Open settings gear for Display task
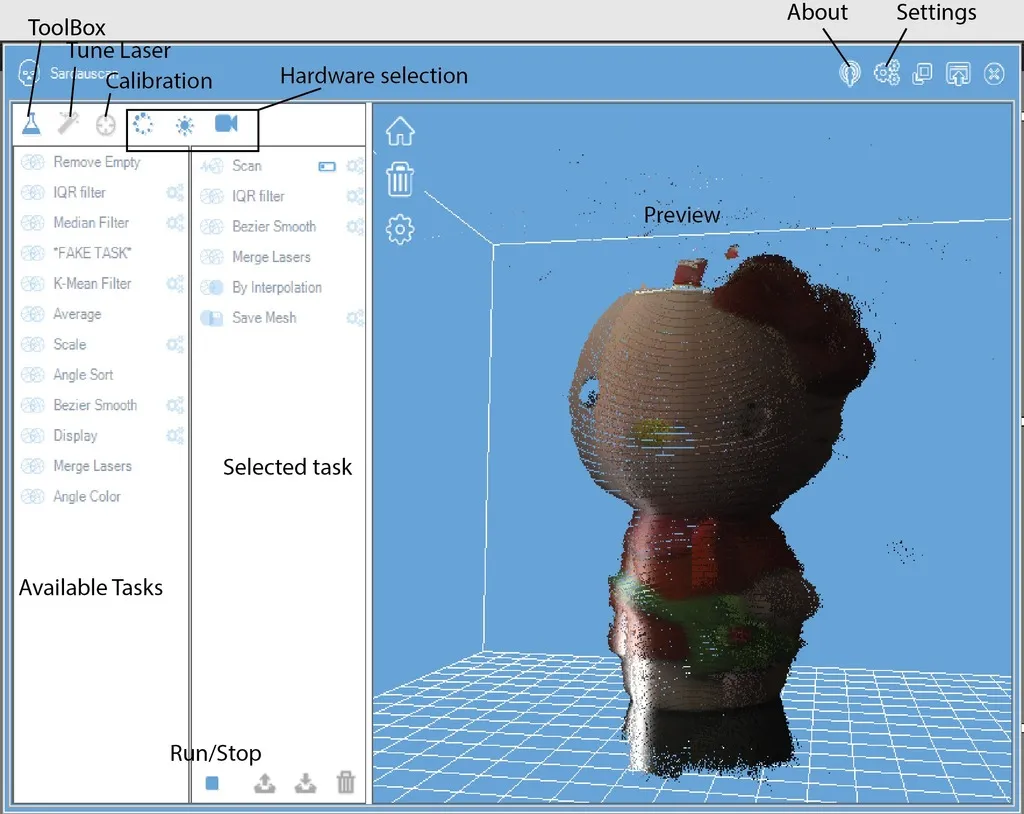Image resolution: width=1024 pixels, height=814 pixels. tap(174, 435)
